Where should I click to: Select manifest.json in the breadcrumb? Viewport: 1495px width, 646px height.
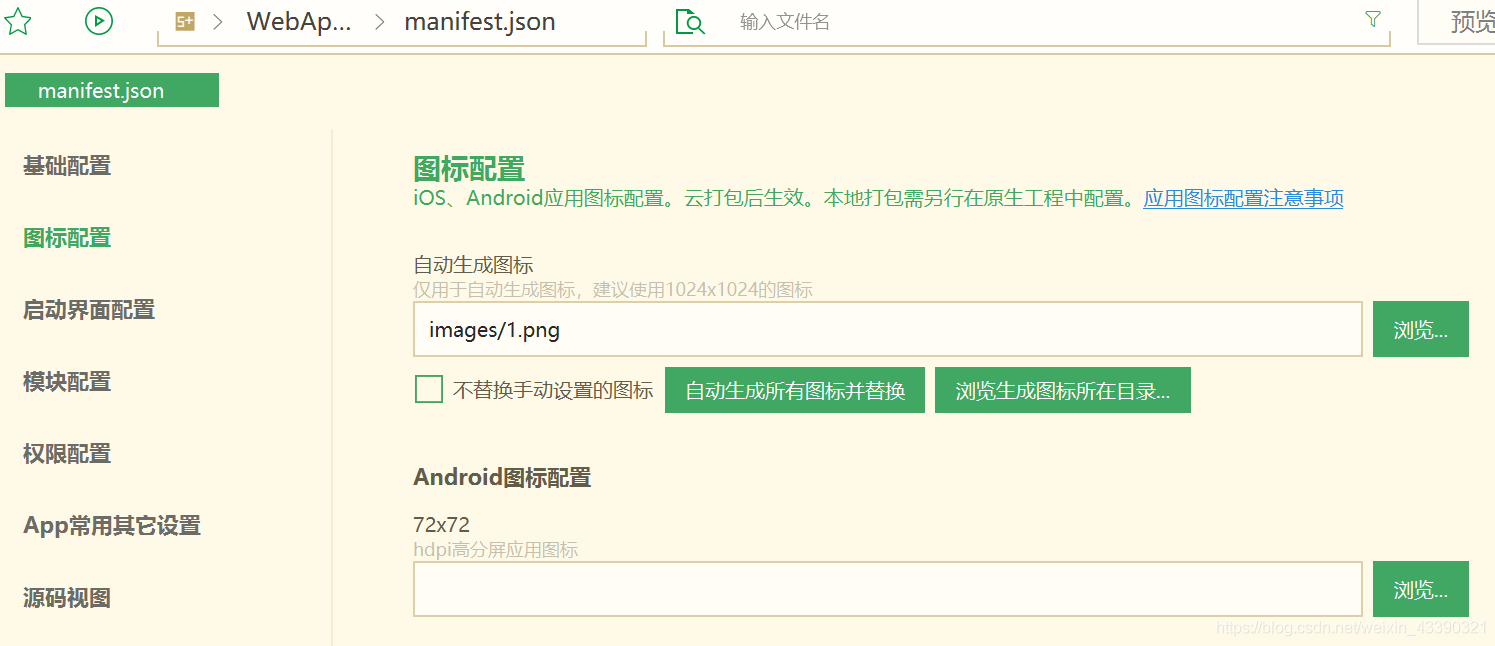(480, 22)
